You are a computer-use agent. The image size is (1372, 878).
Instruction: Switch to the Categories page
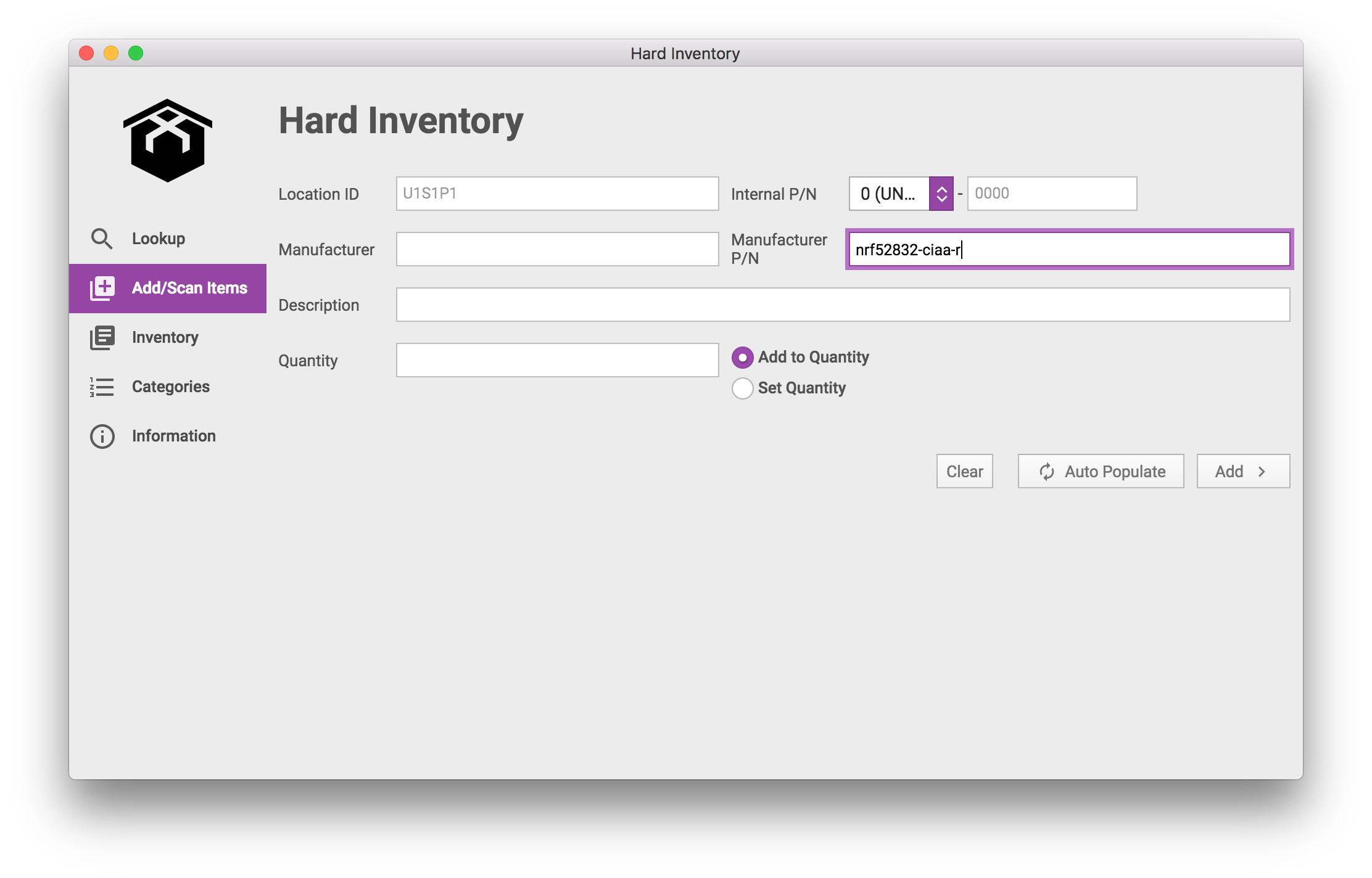[x=171, y=387]
